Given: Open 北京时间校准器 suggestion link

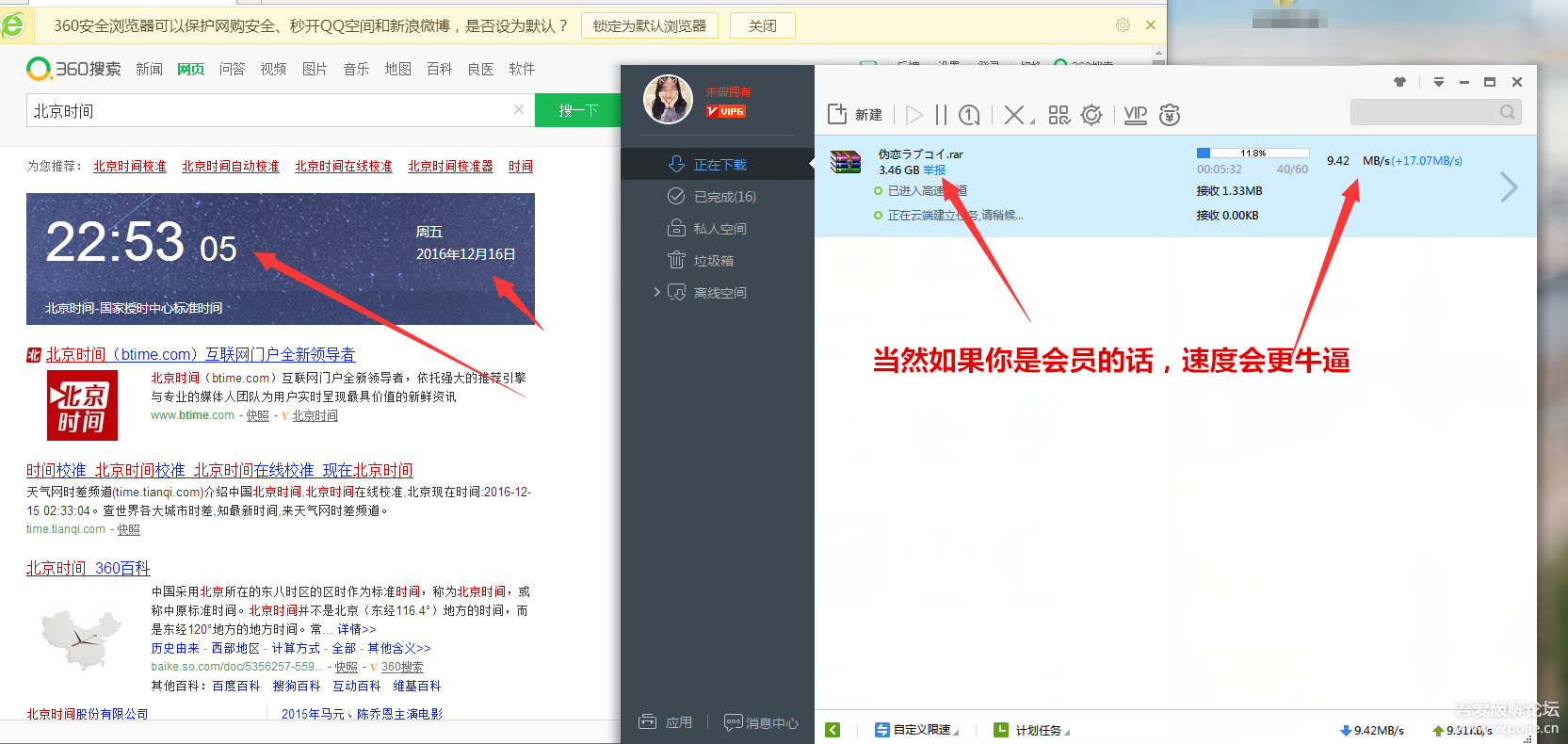Looking at the screenshot, I should pyautogui.click(x=450, y=166).
